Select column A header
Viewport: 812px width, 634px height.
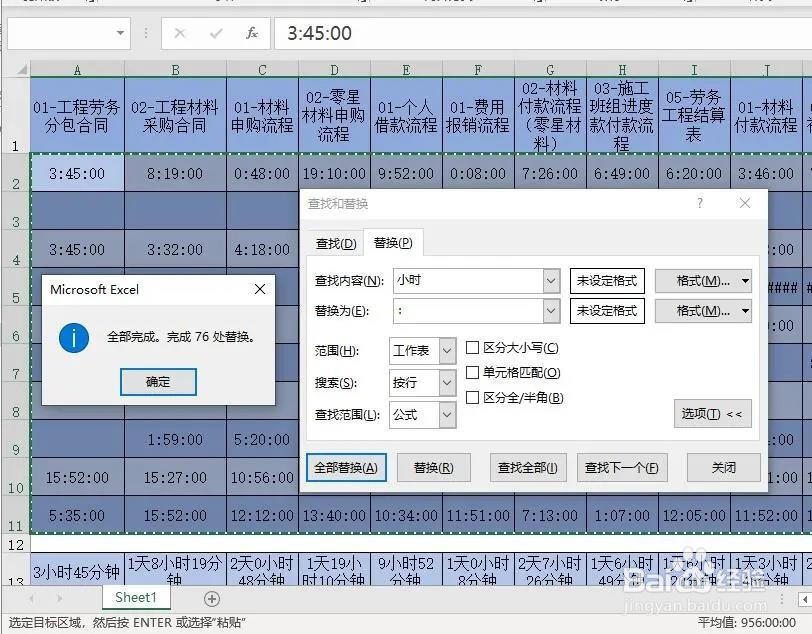[77, 69]
